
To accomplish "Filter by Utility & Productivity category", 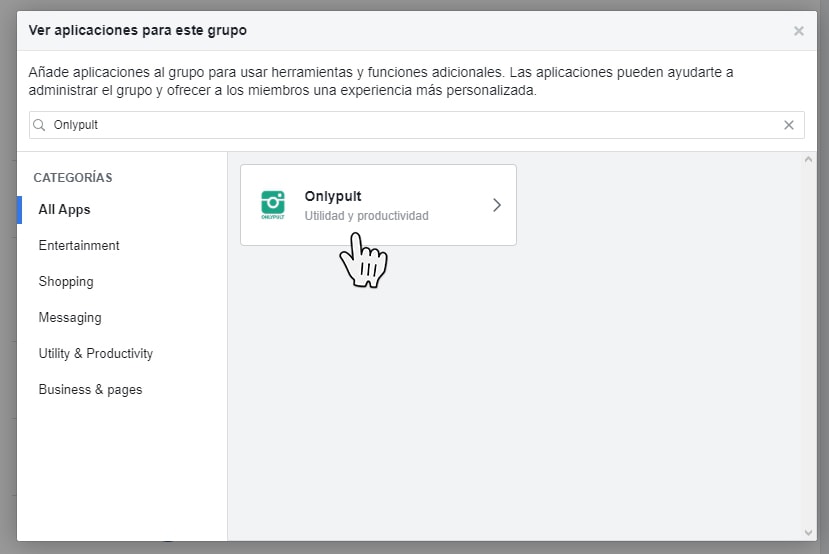I will (x=96, y=354).
